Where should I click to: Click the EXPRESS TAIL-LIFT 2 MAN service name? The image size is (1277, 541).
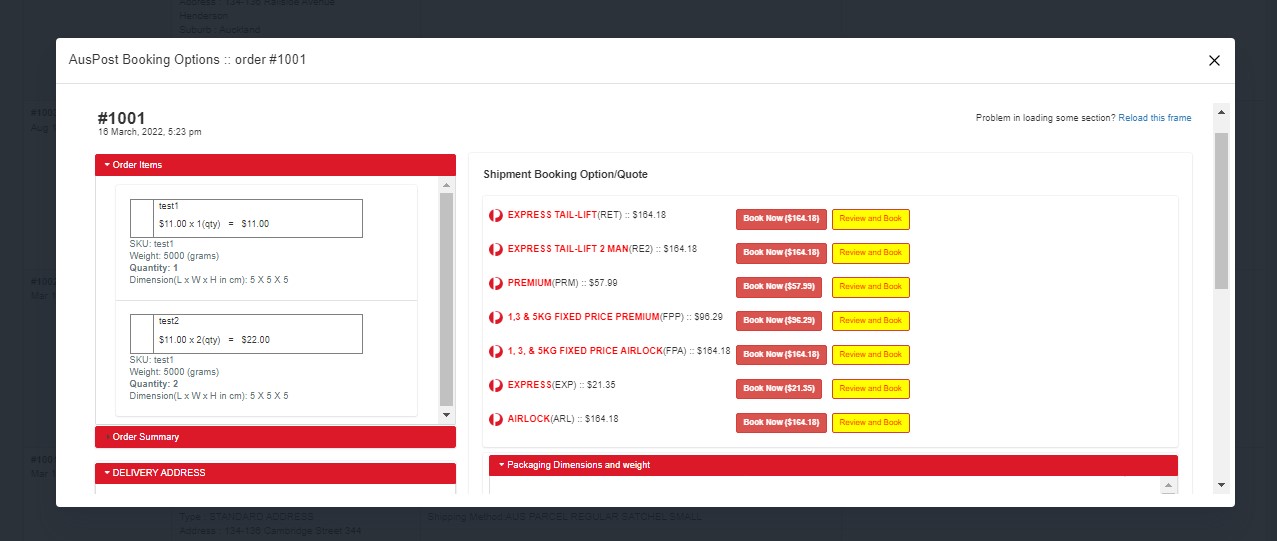coord(567,249)
